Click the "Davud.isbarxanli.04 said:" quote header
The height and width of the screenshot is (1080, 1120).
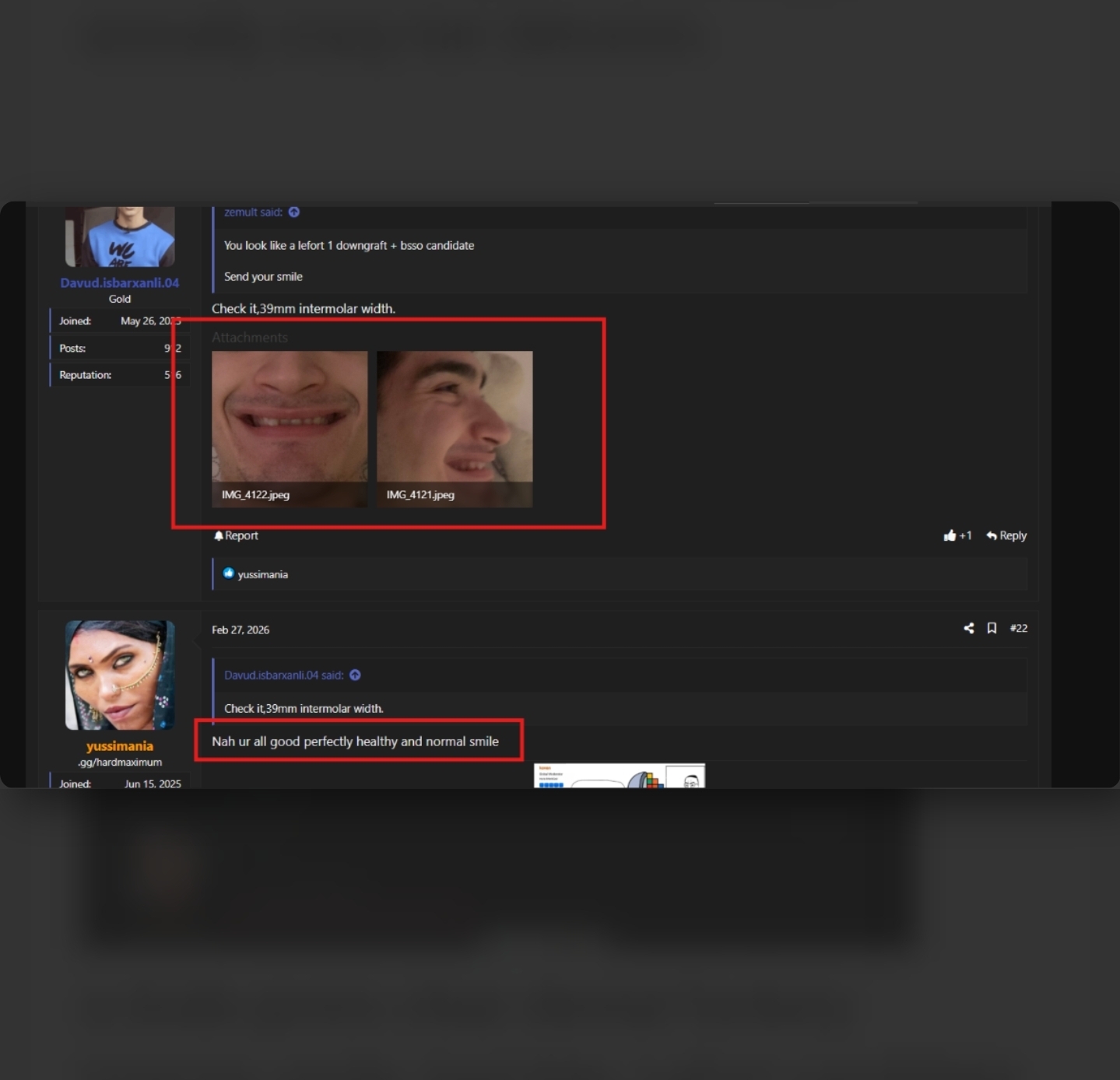point(283,675)
